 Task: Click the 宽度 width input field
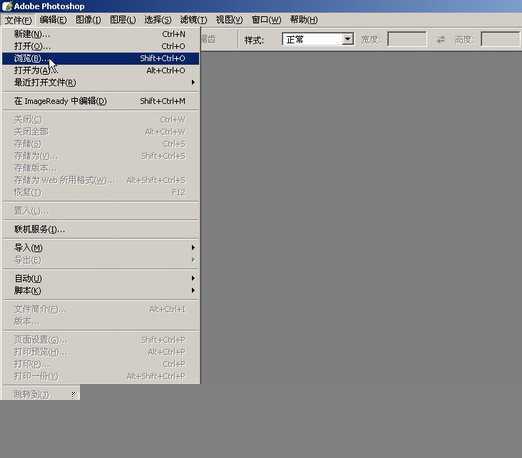pyautogui.click(x=407, y=39)
